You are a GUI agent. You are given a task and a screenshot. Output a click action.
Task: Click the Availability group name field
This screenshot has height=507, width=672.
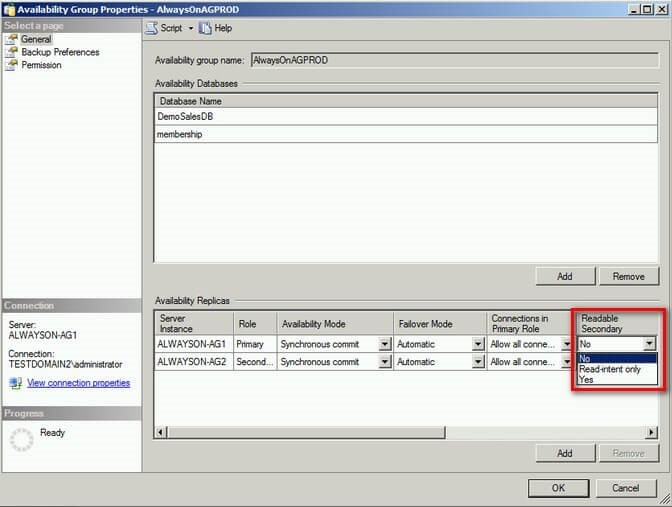click(x=453, y=60)
